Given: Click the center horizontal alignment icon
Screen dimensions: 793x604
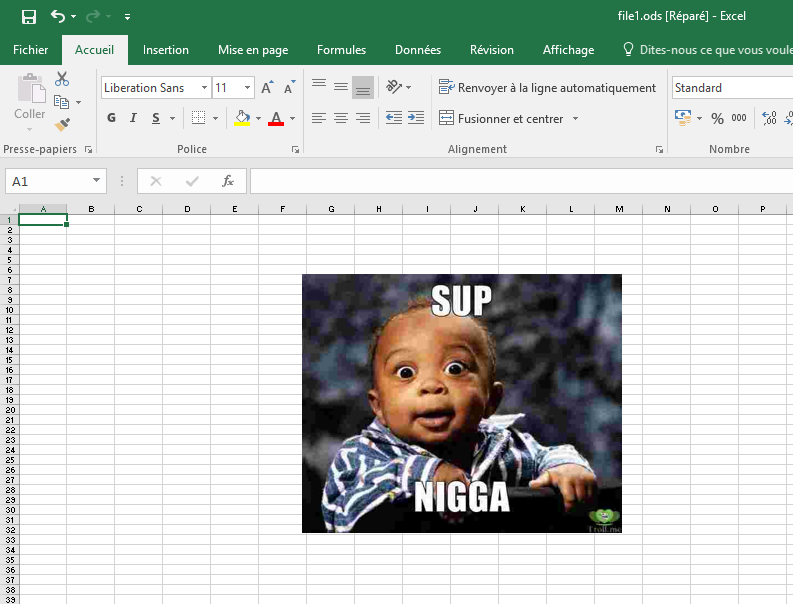Looking at the screenshot, I should 341,118.
